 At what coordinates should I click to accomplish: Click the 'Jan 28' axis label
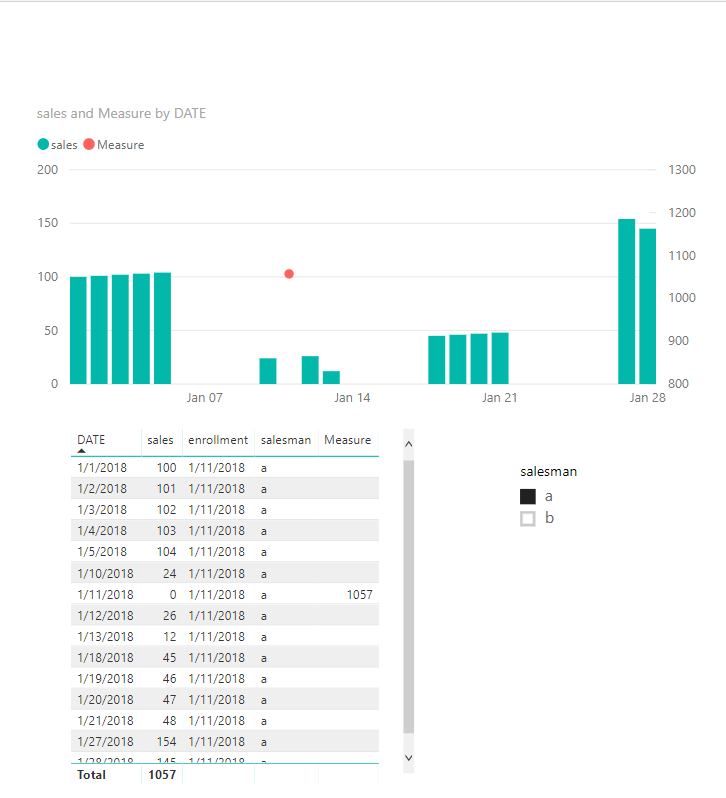pos(647,397)
